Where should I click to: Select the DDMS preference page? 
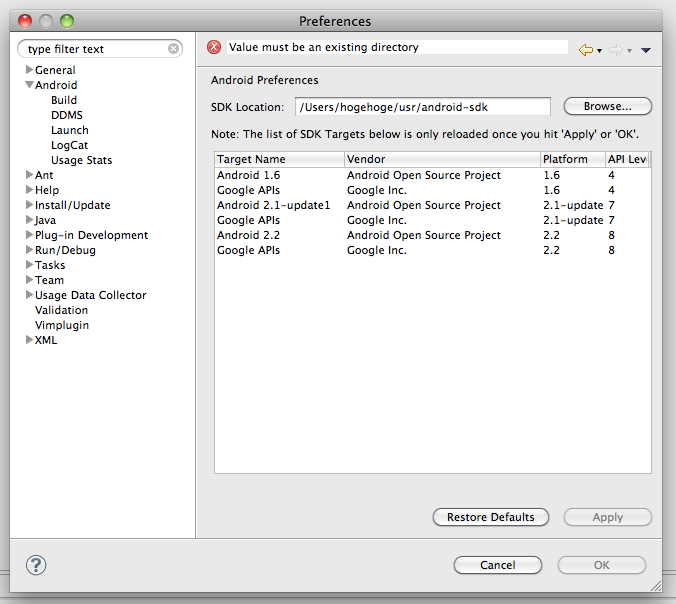pos(67,115)
